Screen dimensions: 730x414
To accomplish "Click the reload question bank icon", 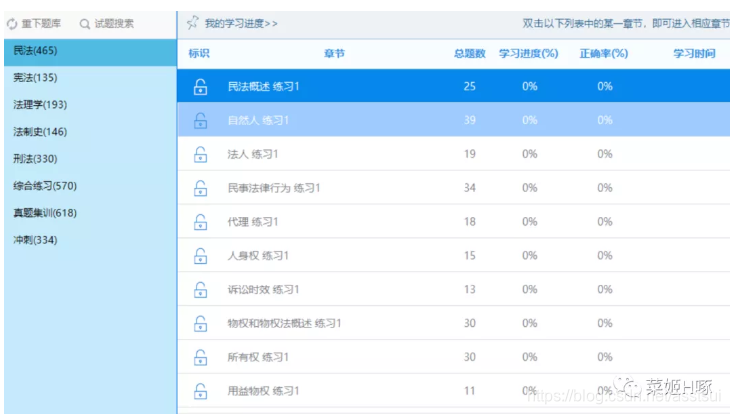I will (x=12, y=24).
